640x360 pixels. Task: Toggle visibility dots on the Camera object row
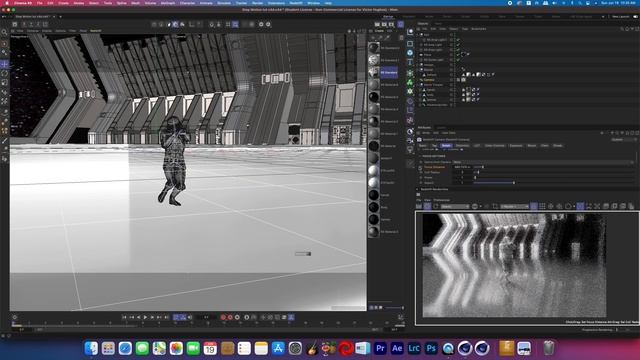click(452, 80)
